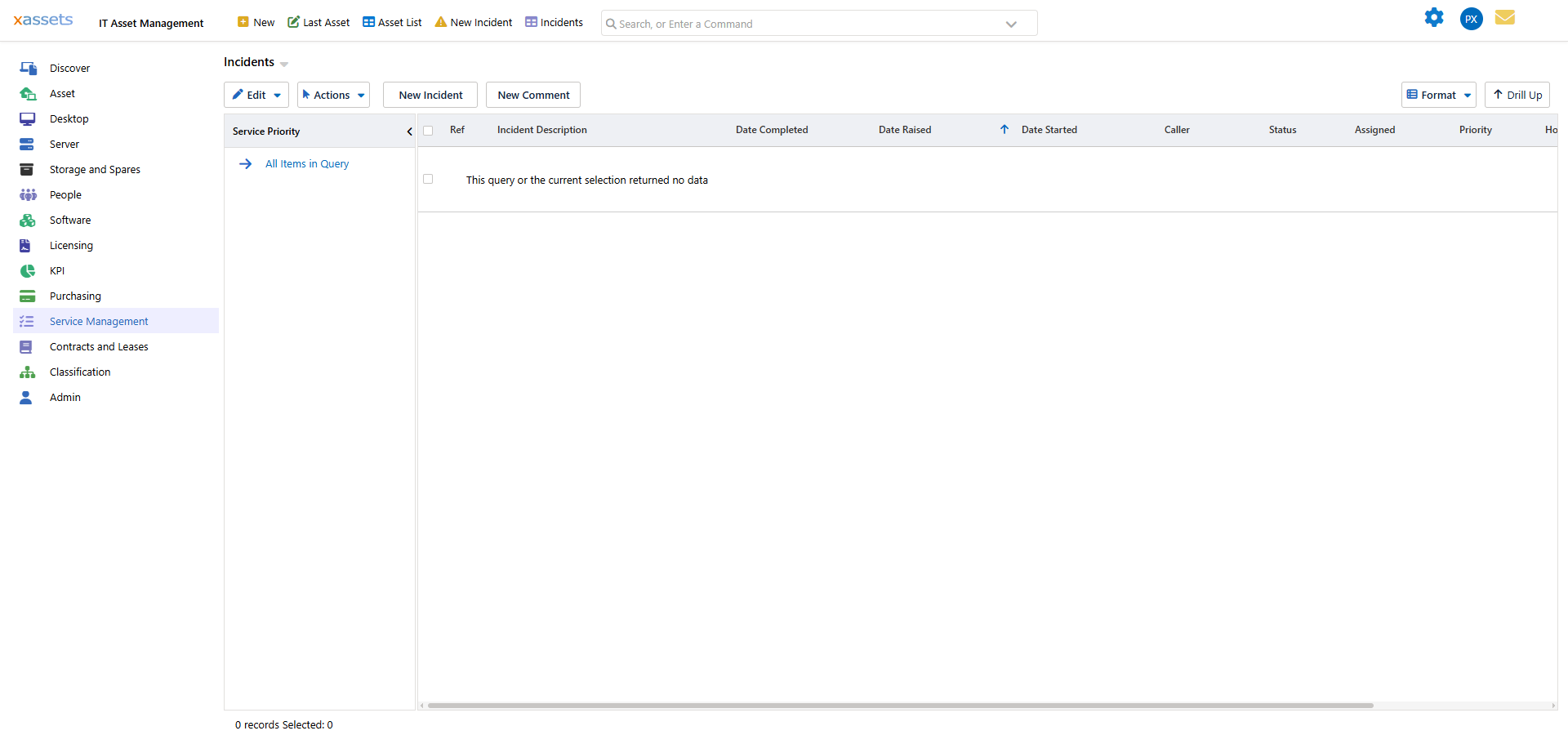
Task: Click the Discover sidebar icon
Action: tap(28, 69)
